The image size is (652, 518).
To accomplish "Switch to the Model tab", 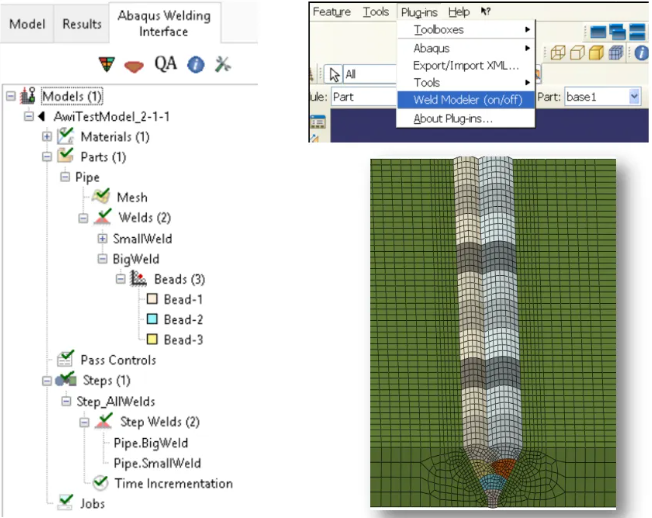I will click(27, 24).
